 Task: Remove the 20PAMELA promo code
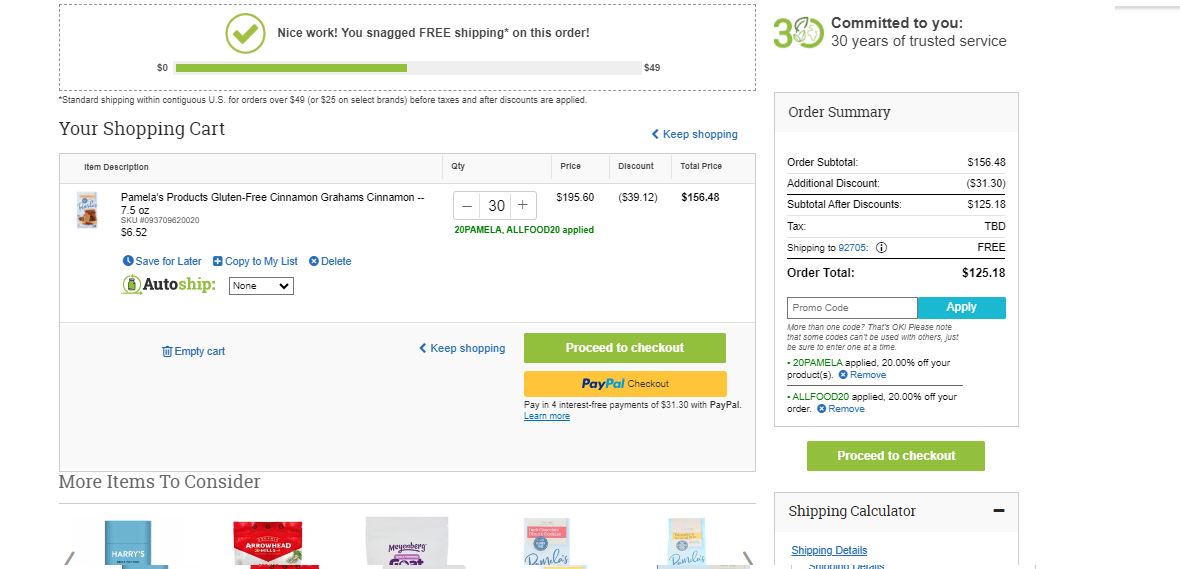pyautogui.click(x=862, y=375)
